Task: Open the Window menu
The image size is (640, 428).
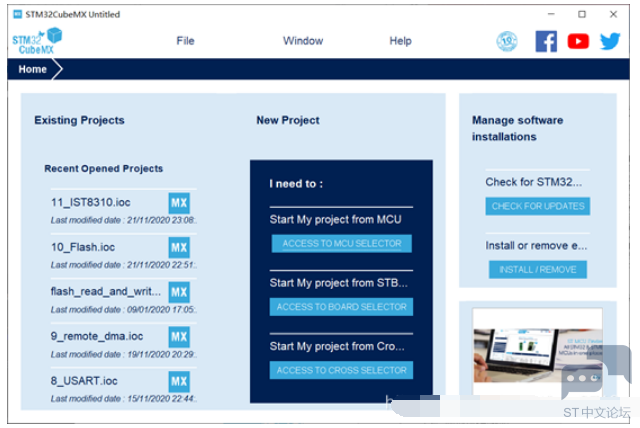Action: (x=303, y=41)
